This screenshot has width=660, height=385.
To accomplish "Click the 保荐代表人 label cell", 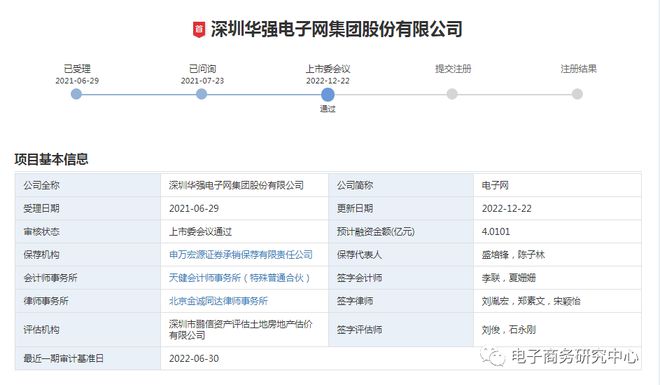I will (x=401, y=255).
